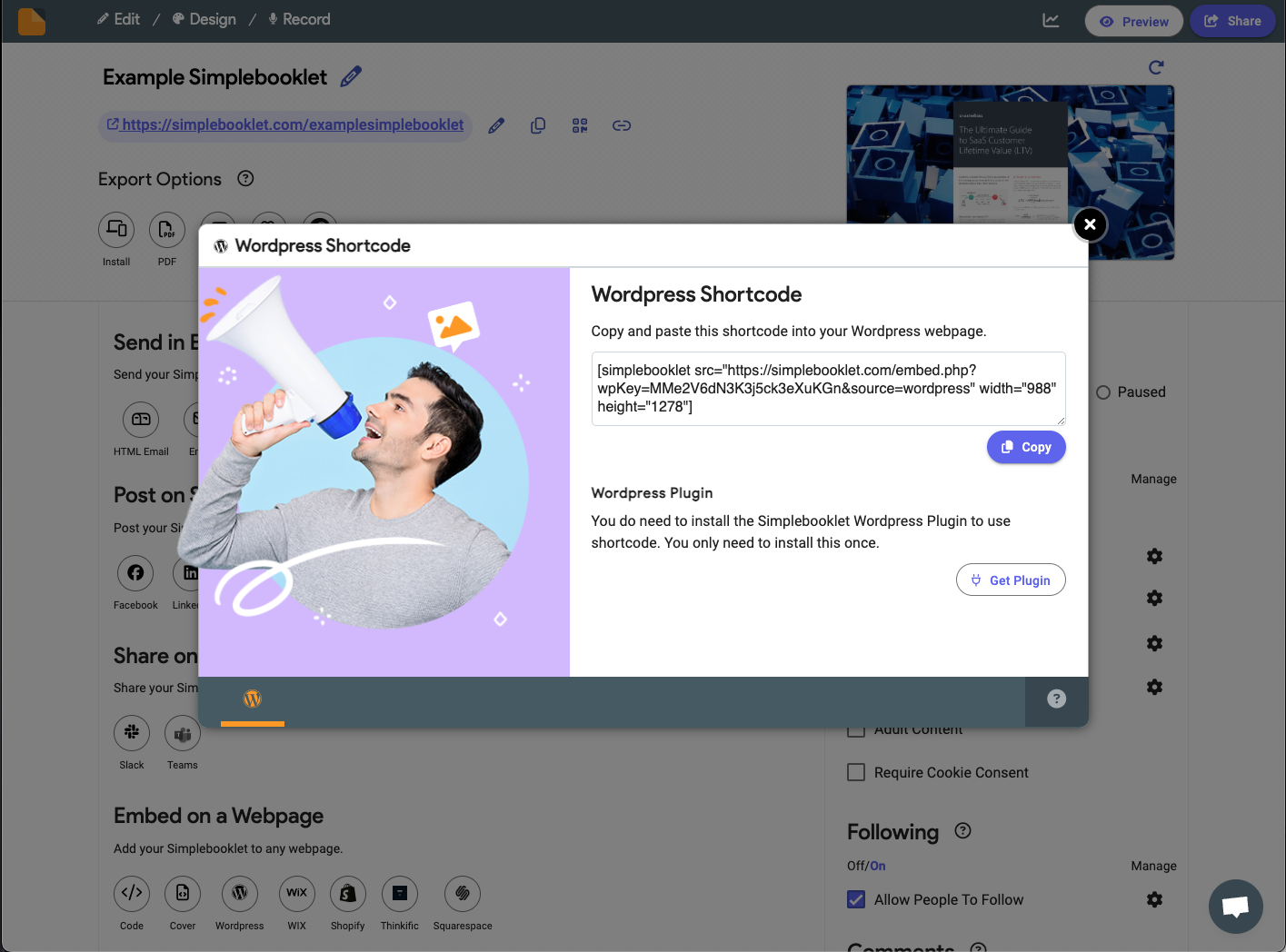This screenshot has width=1286, height=952.
Task: Click the pencil icon to rename Example Simplebooklet
Action: pyautogui.click(x=351, y=76)
